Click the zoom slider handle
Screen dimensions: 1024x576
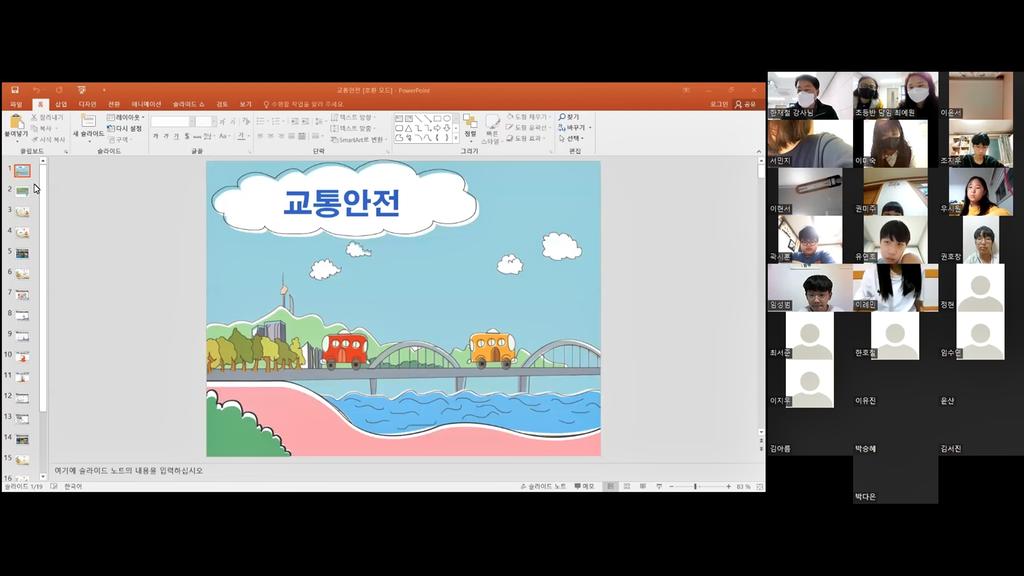(696, 487)
